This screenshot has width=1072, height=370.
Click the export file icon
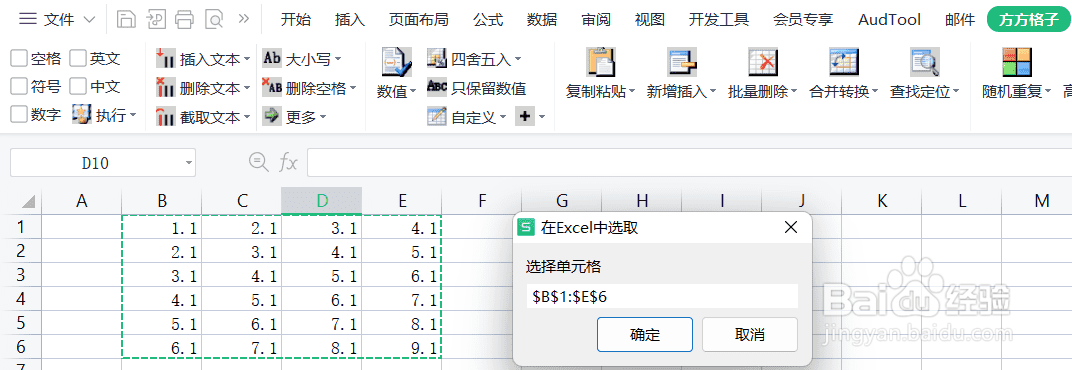(x=156, y=20)
